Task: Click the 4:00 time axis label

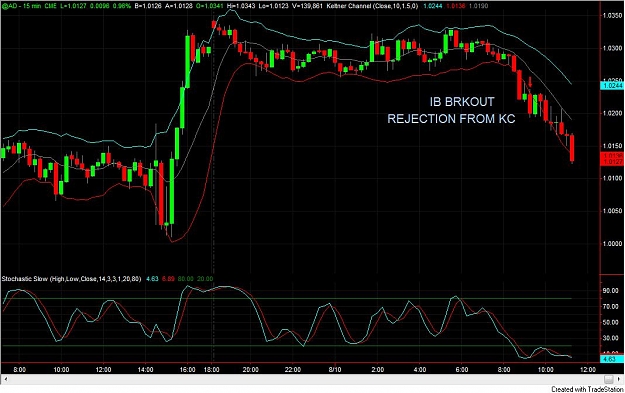Action: point(420,369)
